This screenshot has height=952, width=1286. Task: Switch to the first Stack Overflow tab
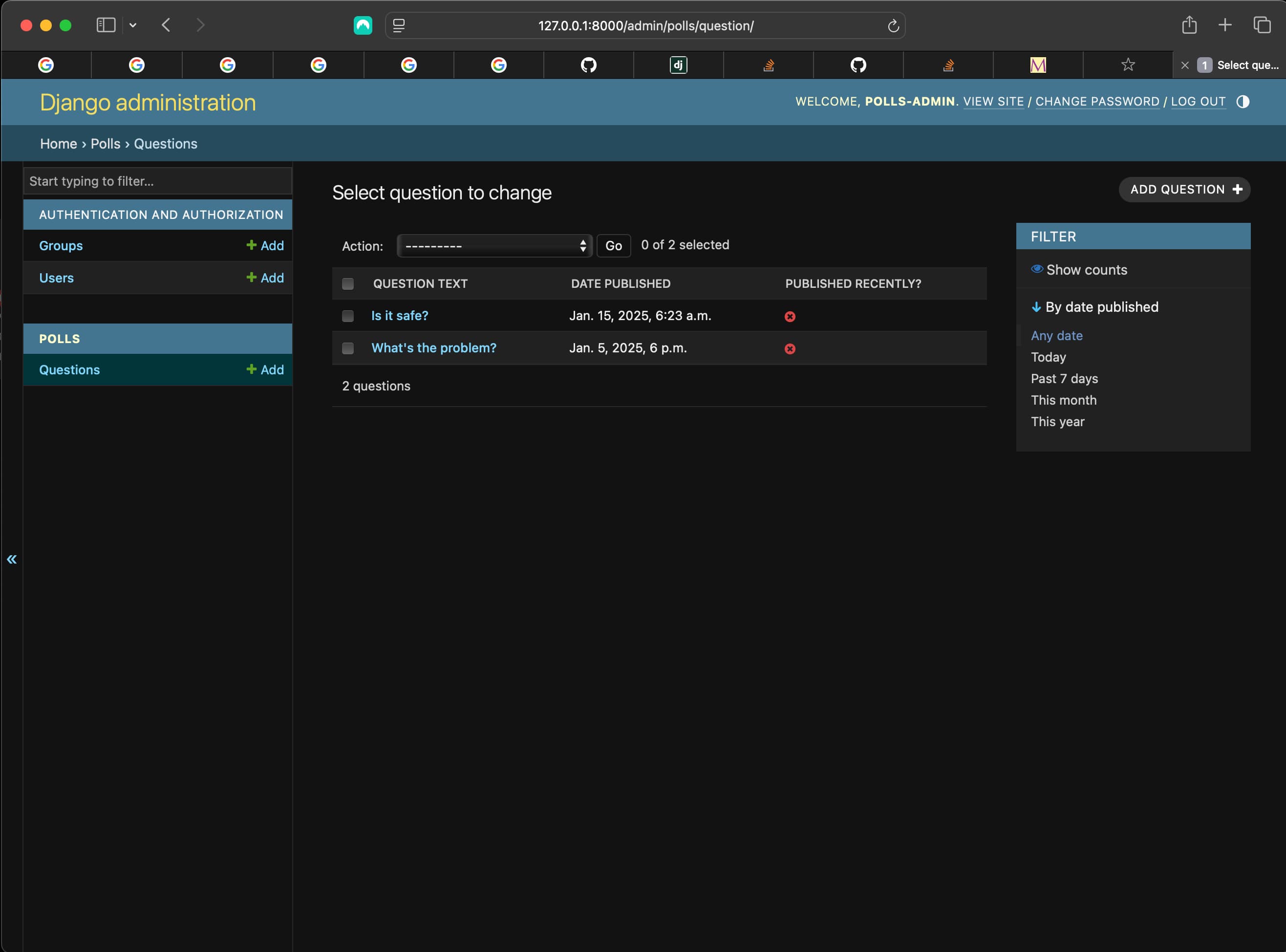(768, 65)
